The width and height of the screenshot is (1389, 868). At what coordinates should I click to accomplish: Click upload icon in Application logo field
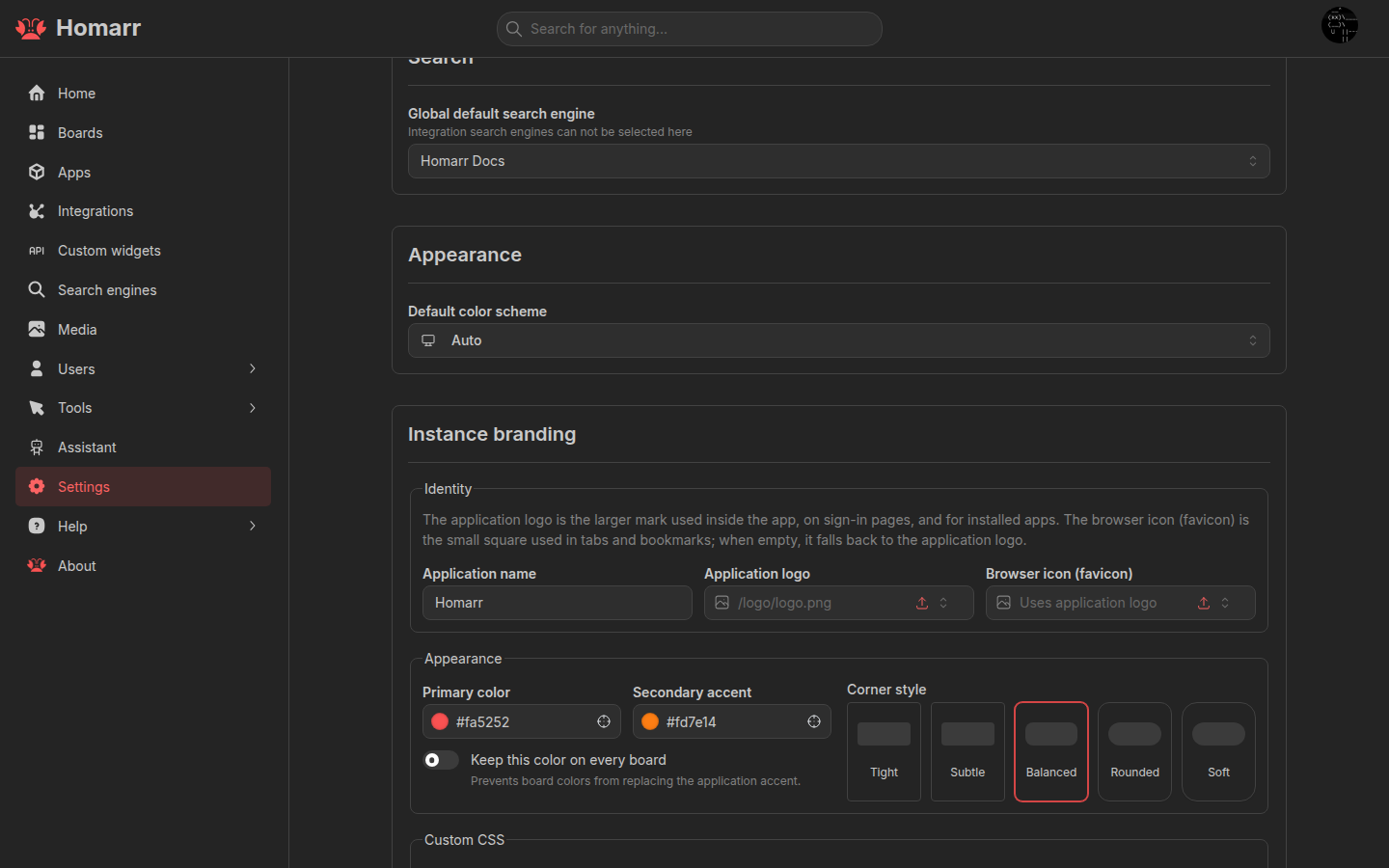pos(922,603)
